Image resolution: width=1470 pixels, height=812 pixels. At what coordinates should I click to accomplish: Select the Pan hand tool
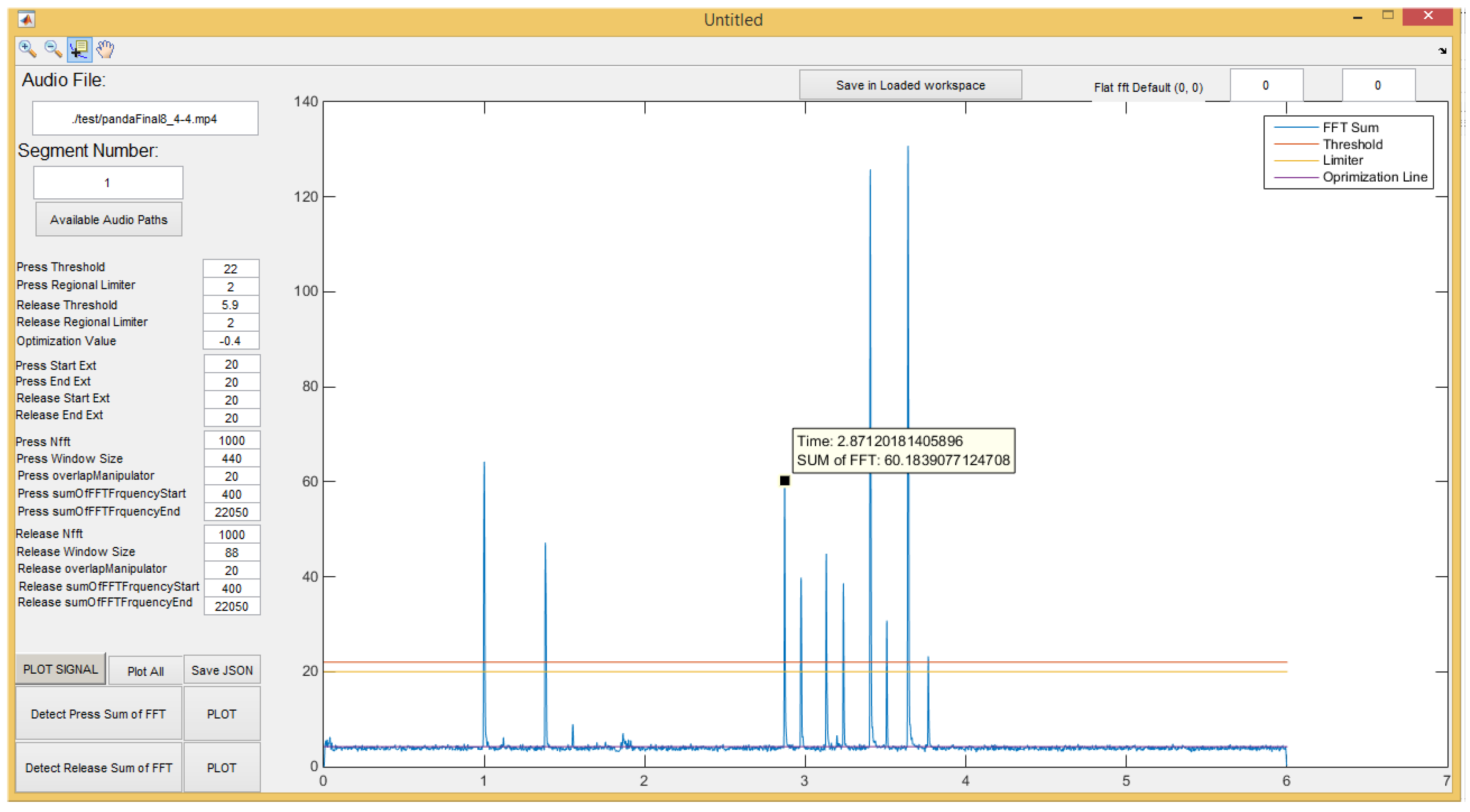105,50
